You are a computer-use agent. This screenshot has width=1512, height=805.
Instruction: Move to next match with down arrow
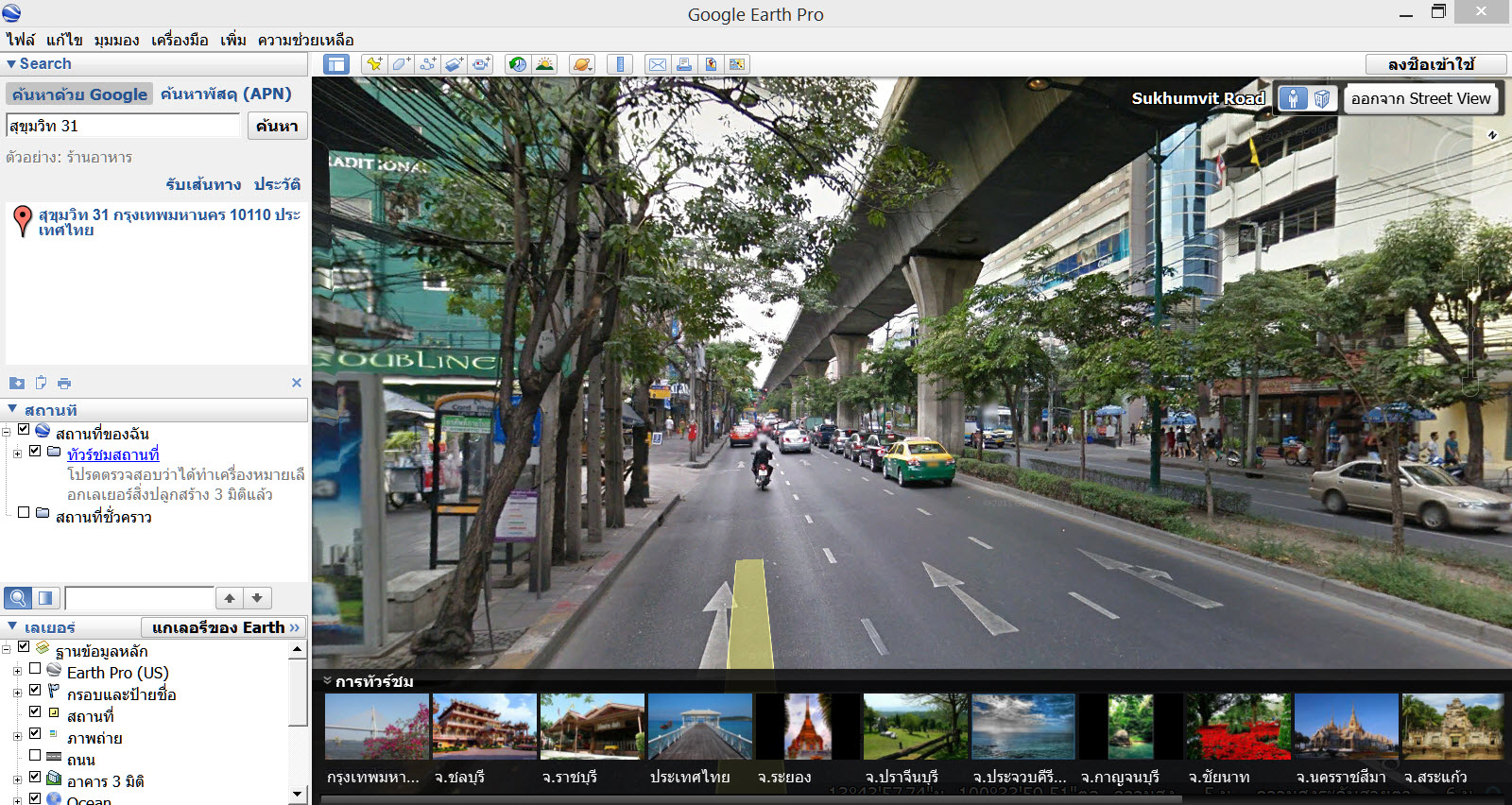[257, 598]
